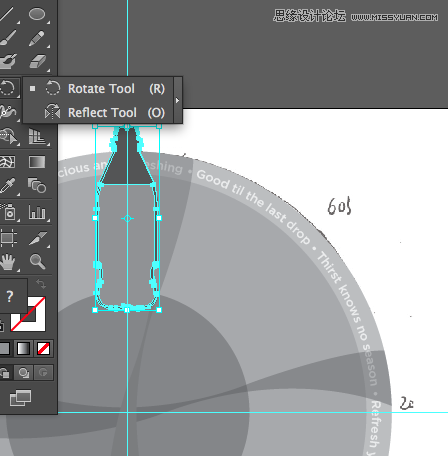Select the Width/Warp tool below Rotate
Screen dimensions: 448x456
(7, 111)
